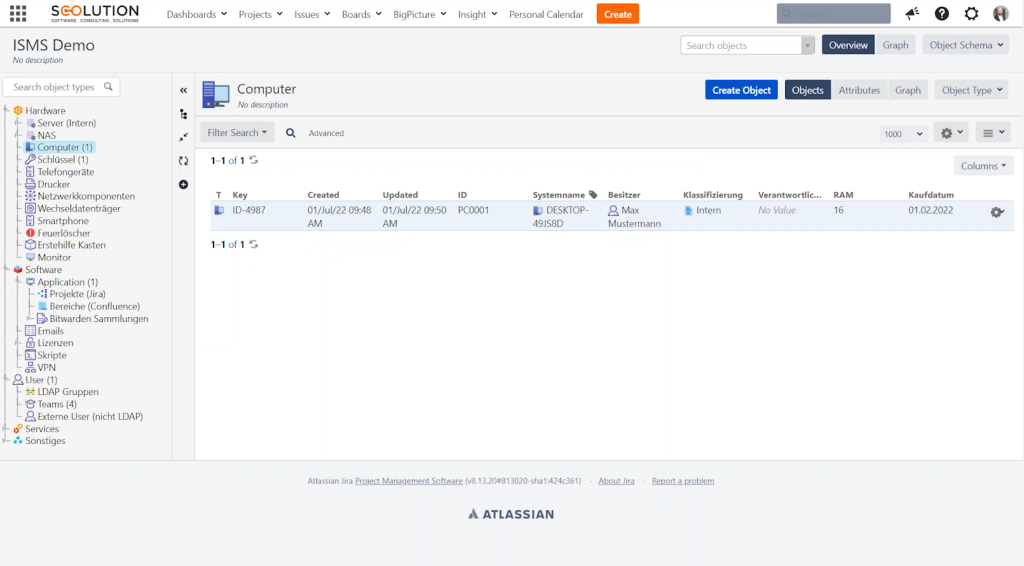Open the list view mode dropdown
Viewport: 1024px width, 566px height.
click(993, 133)
